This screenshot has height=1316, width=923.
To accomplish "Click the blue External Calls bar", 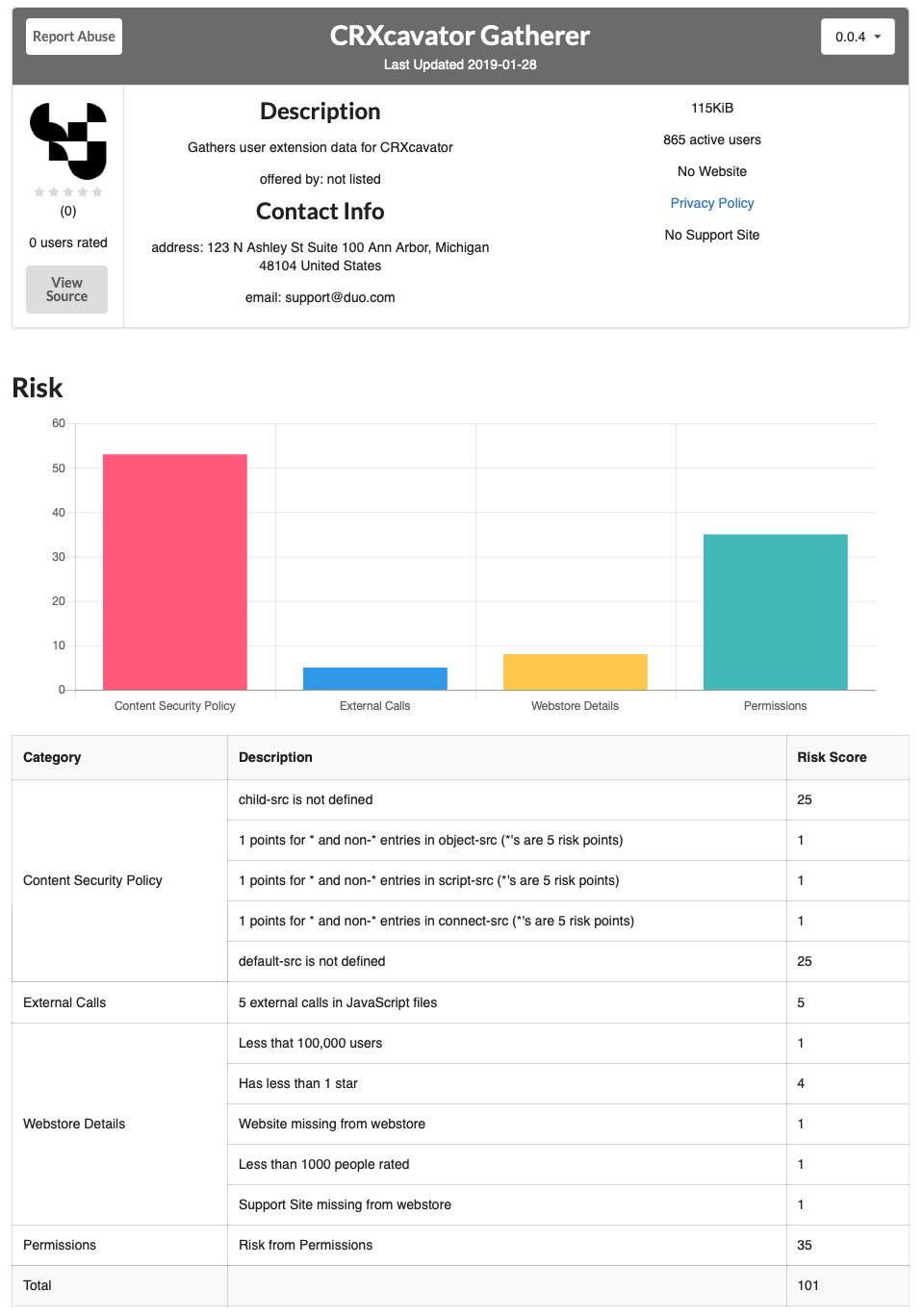I will (375, 678).
